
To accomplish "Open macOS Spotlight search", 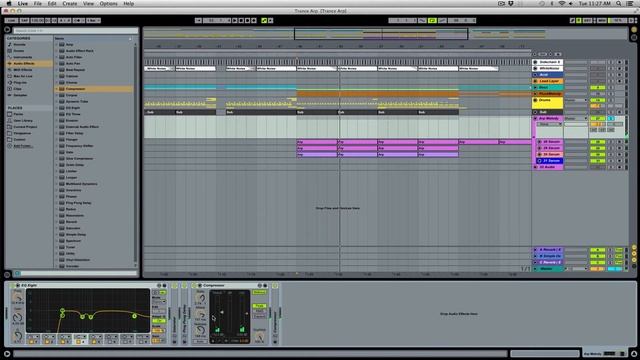I will (x=619, y=4).
